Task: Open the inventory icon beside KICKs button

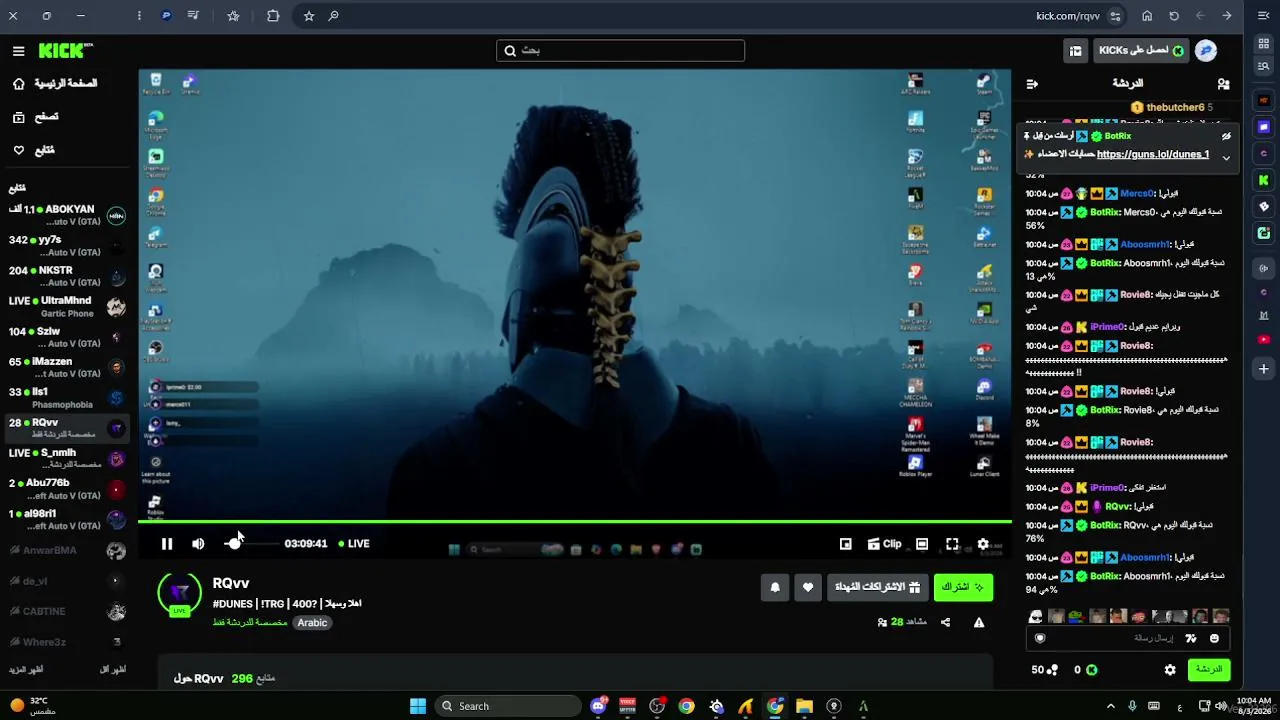Action: pos(1075,51)
